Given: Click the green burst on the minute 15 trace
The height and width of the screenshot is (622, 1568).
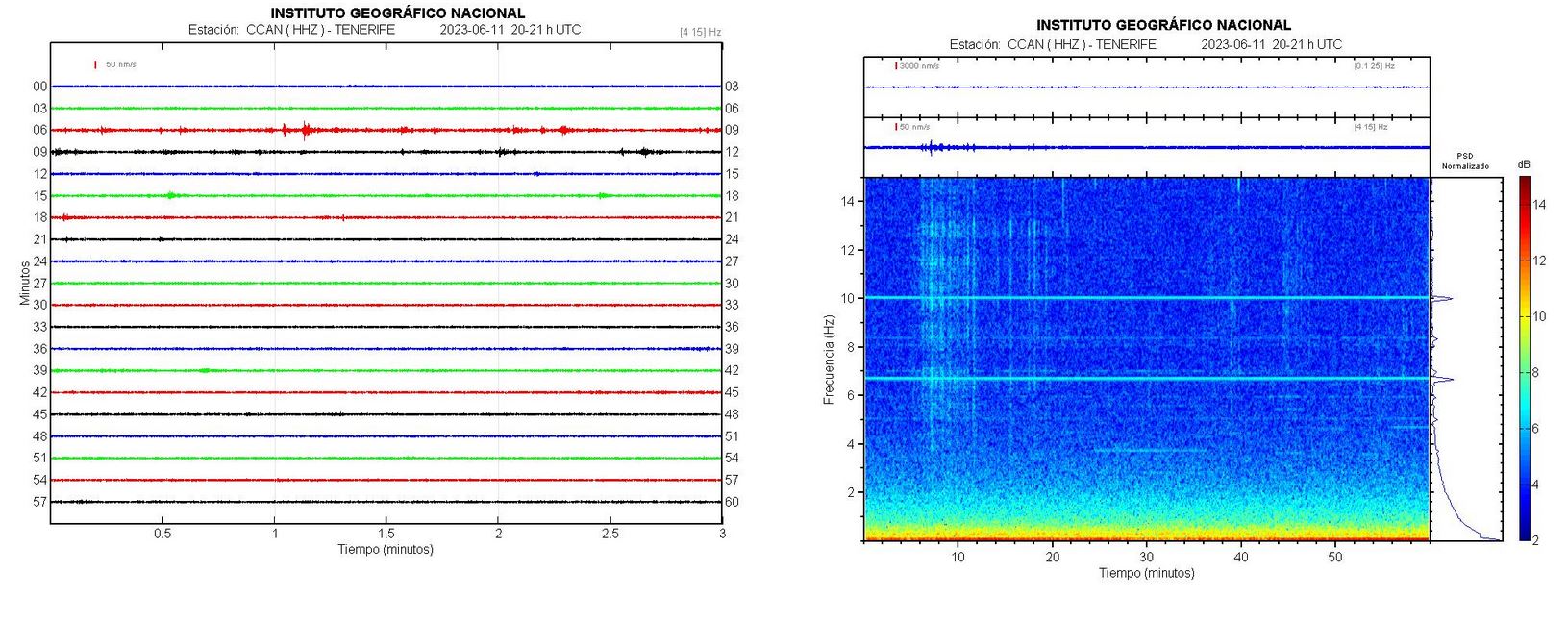Looking at the screenshot, I should point(170,195).
